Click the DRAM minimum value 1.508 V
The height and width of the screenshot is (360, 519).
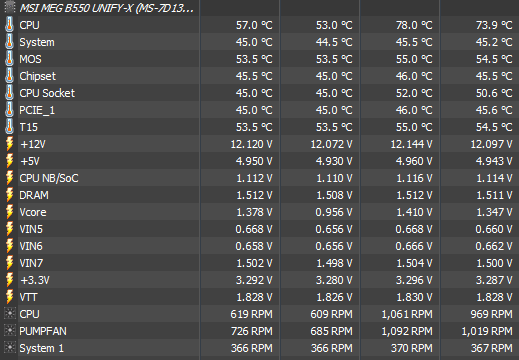coord(334,195)
